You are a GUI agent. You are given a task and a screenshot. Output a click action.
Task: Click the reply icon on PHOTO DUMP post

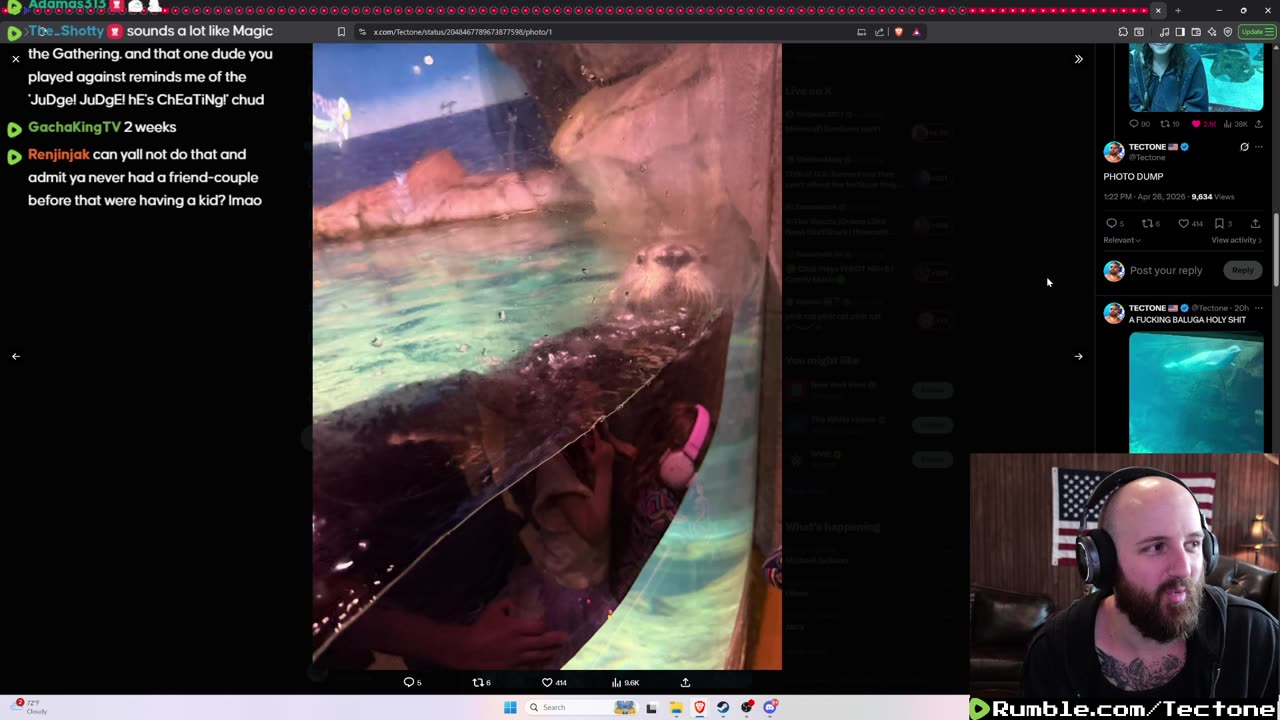(1111, 223)
